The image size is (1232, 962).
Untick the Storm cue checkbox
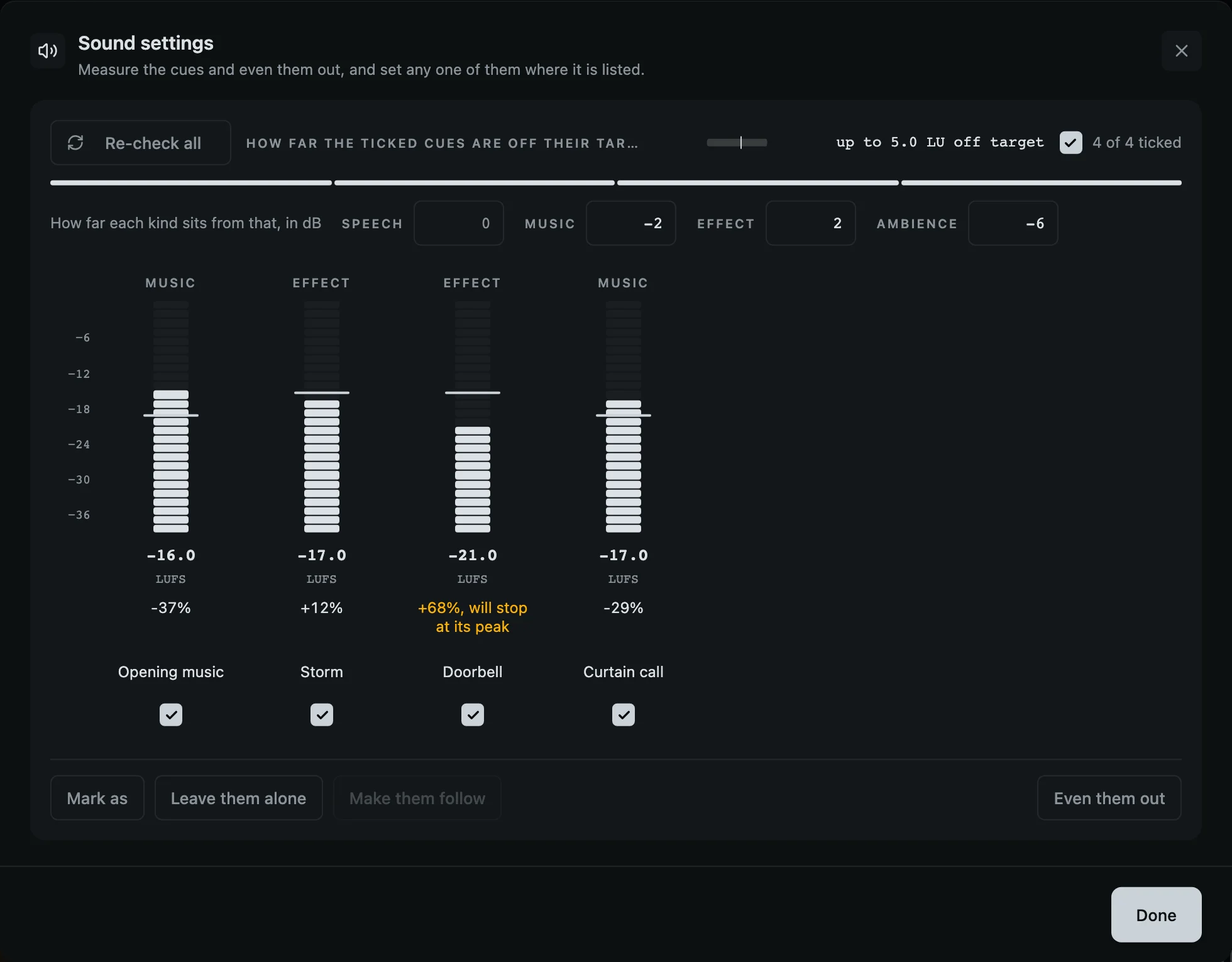[x=322, y=715]
